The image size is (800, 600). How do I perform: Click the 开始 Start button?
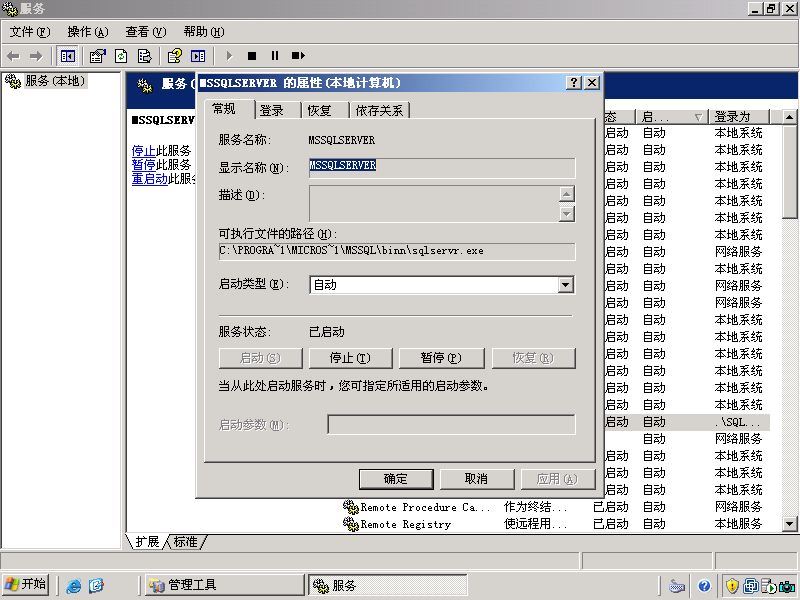(26, 585)
